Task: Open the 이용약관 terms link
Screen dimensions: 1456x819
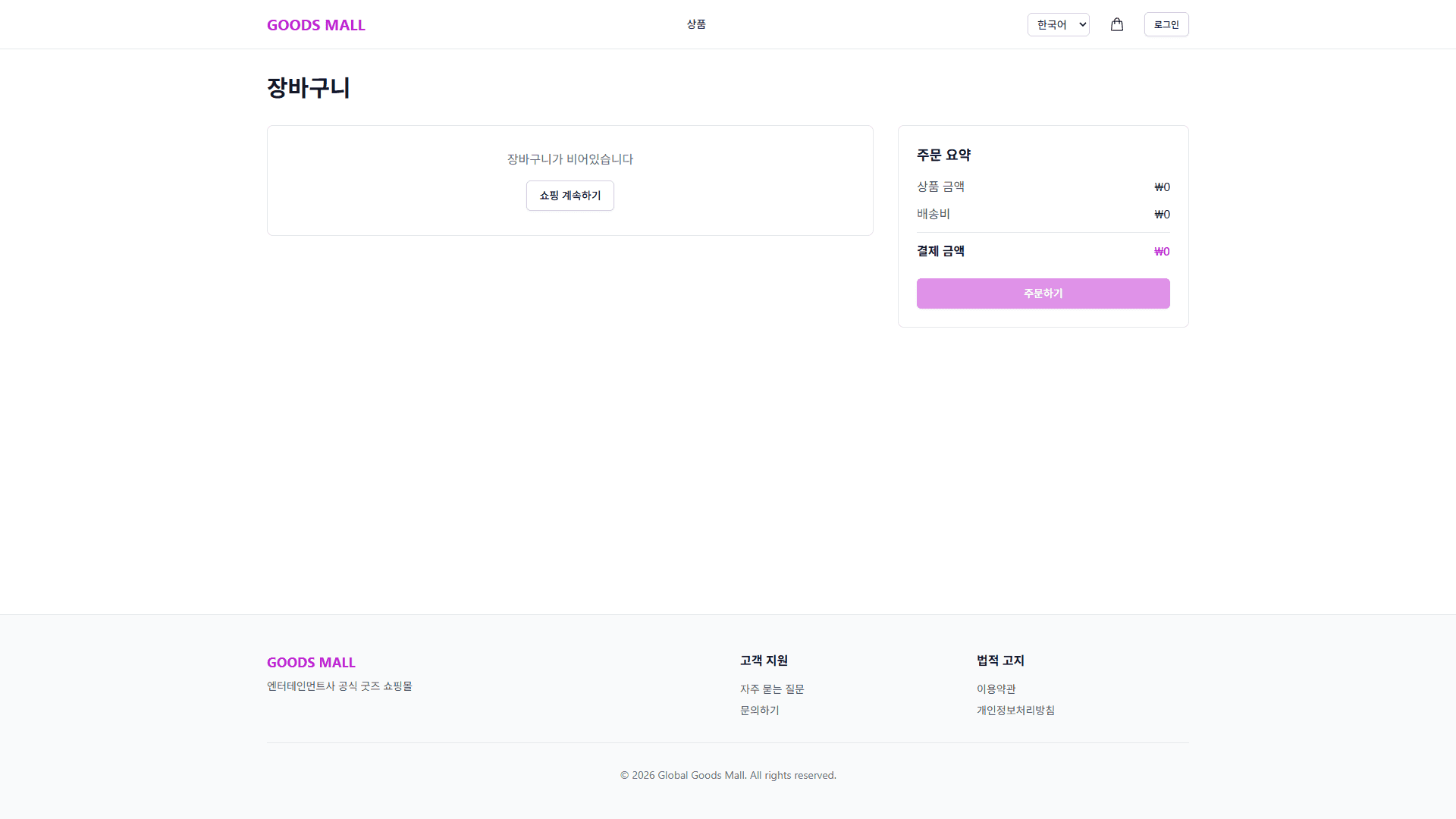Action: [996, 689]
